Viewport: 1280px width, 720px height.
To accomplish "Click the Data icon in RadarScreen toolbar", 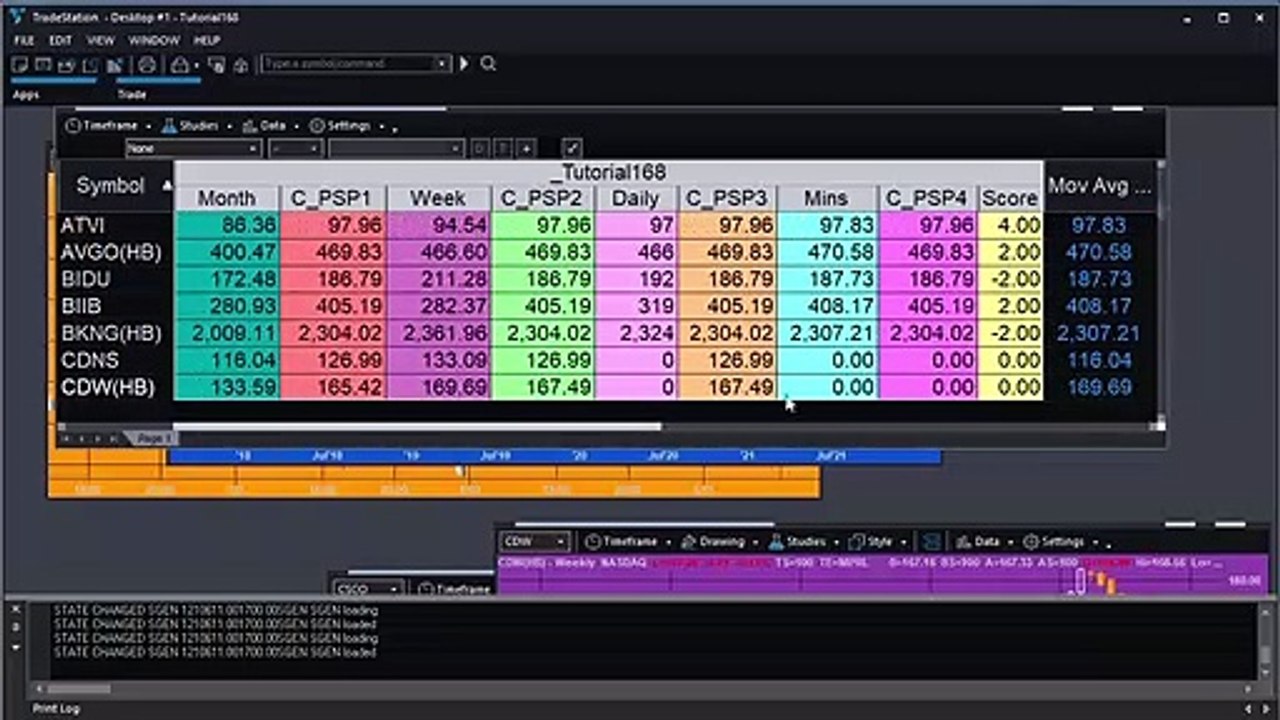I will (x=250, y=126).
